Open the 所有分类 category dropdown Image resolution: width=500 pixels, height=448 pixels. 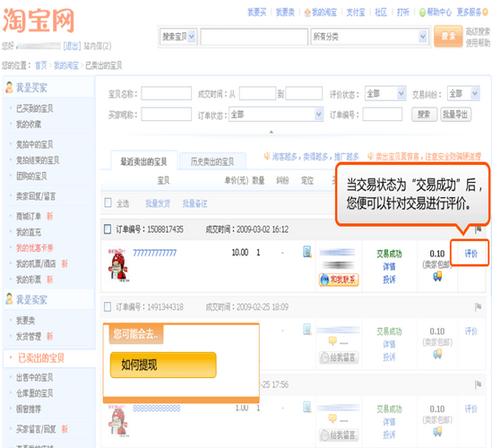369,36
